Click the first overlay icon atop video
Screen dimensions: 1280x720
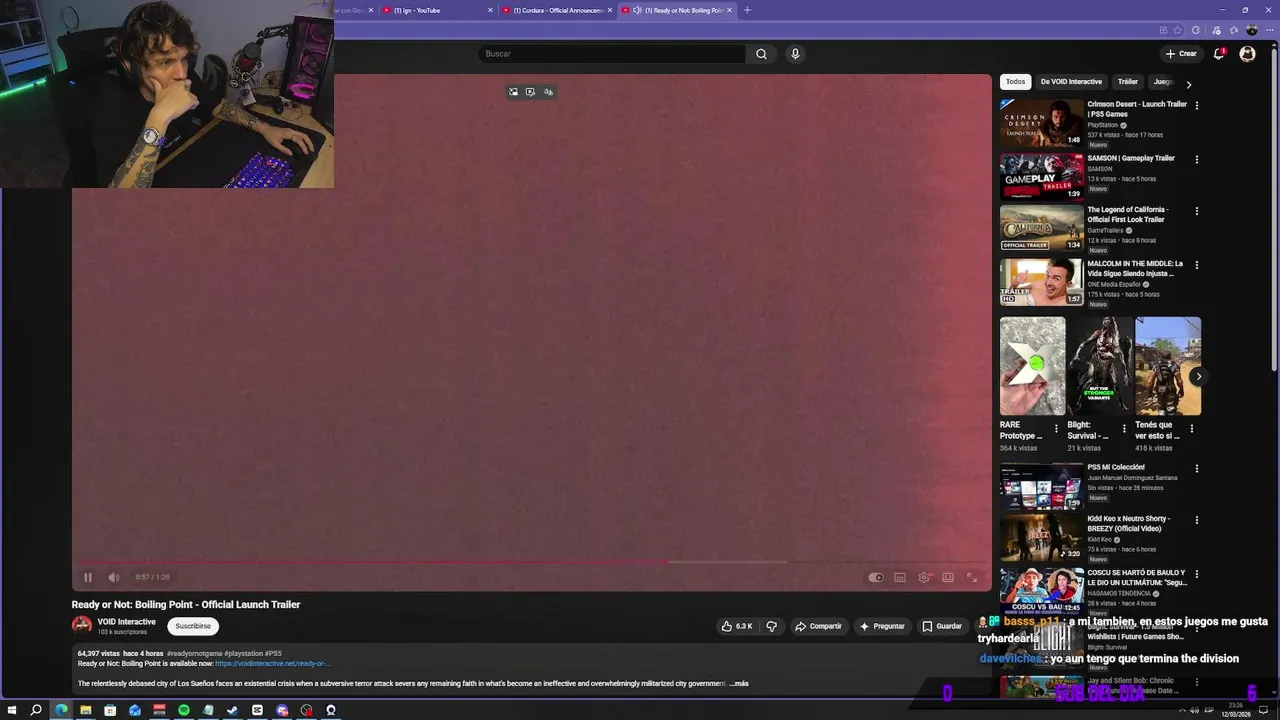pyautogui.click(x=514, y=92)
